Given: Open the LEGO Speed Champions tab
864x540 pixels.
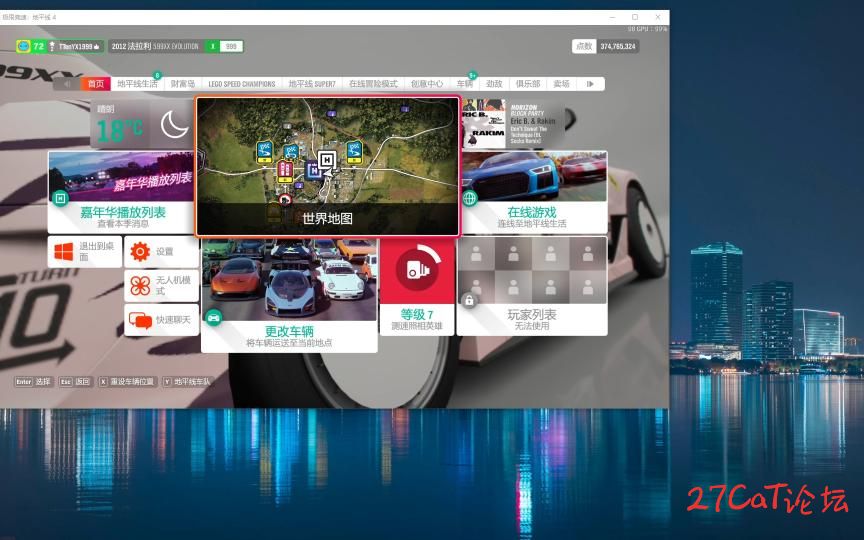Looking at the screenshot, I should pyautogui.click(x=241, y=84).
